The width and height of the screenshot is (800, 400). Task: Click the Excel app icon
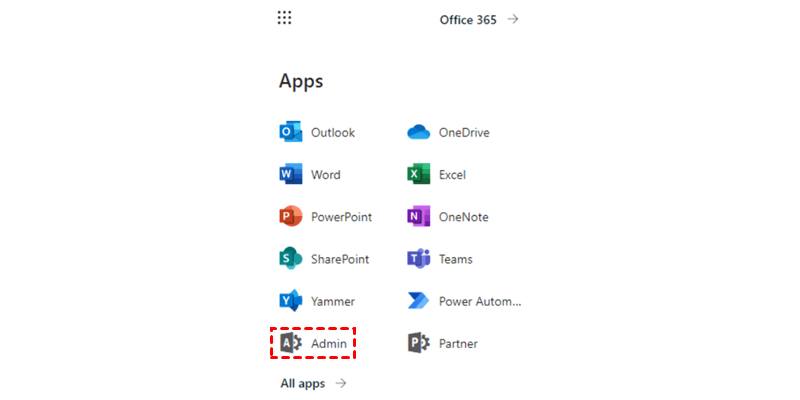419,174
